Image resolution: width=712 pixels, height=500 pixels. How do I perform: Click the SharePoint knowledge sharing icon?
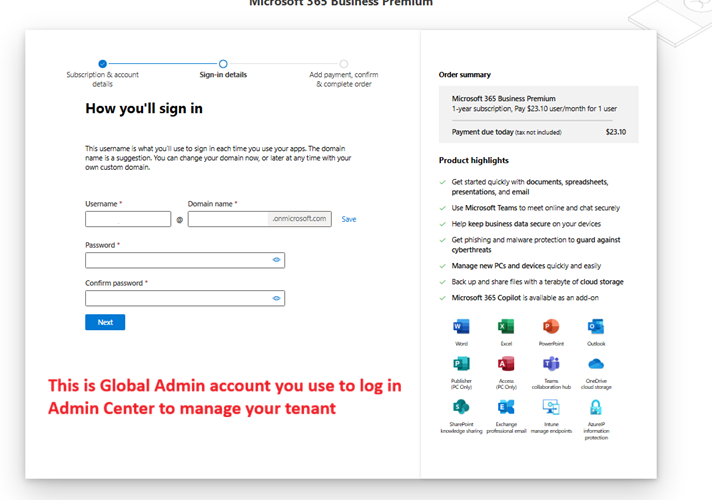click(x=461, y=407)
